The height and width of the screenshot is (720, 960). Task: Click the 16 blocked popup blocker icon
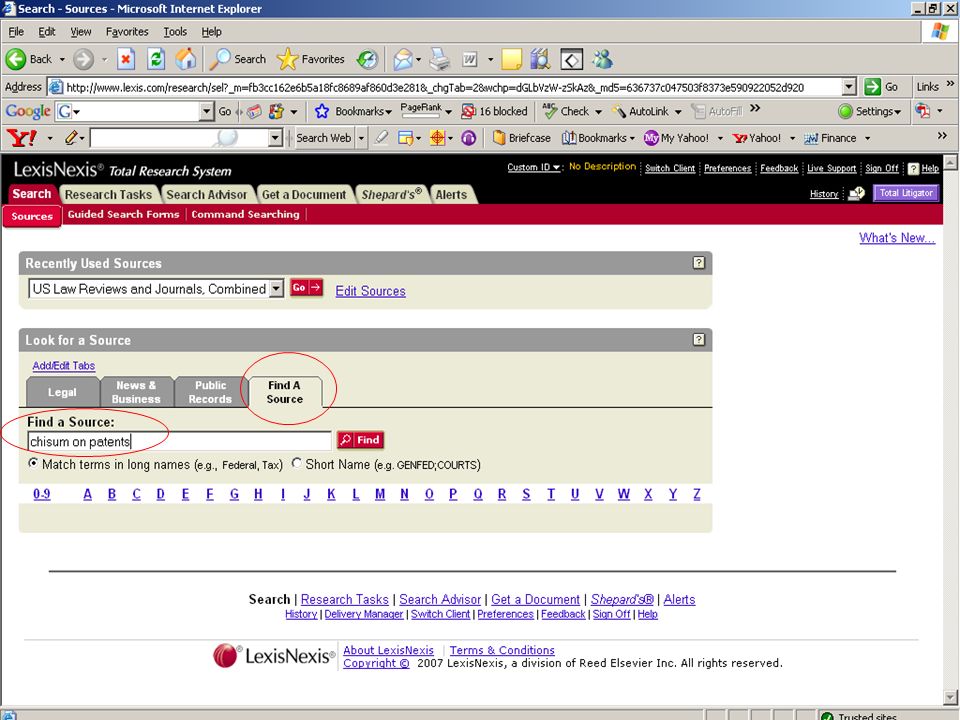pyautogui.click(x=468, y=111)
